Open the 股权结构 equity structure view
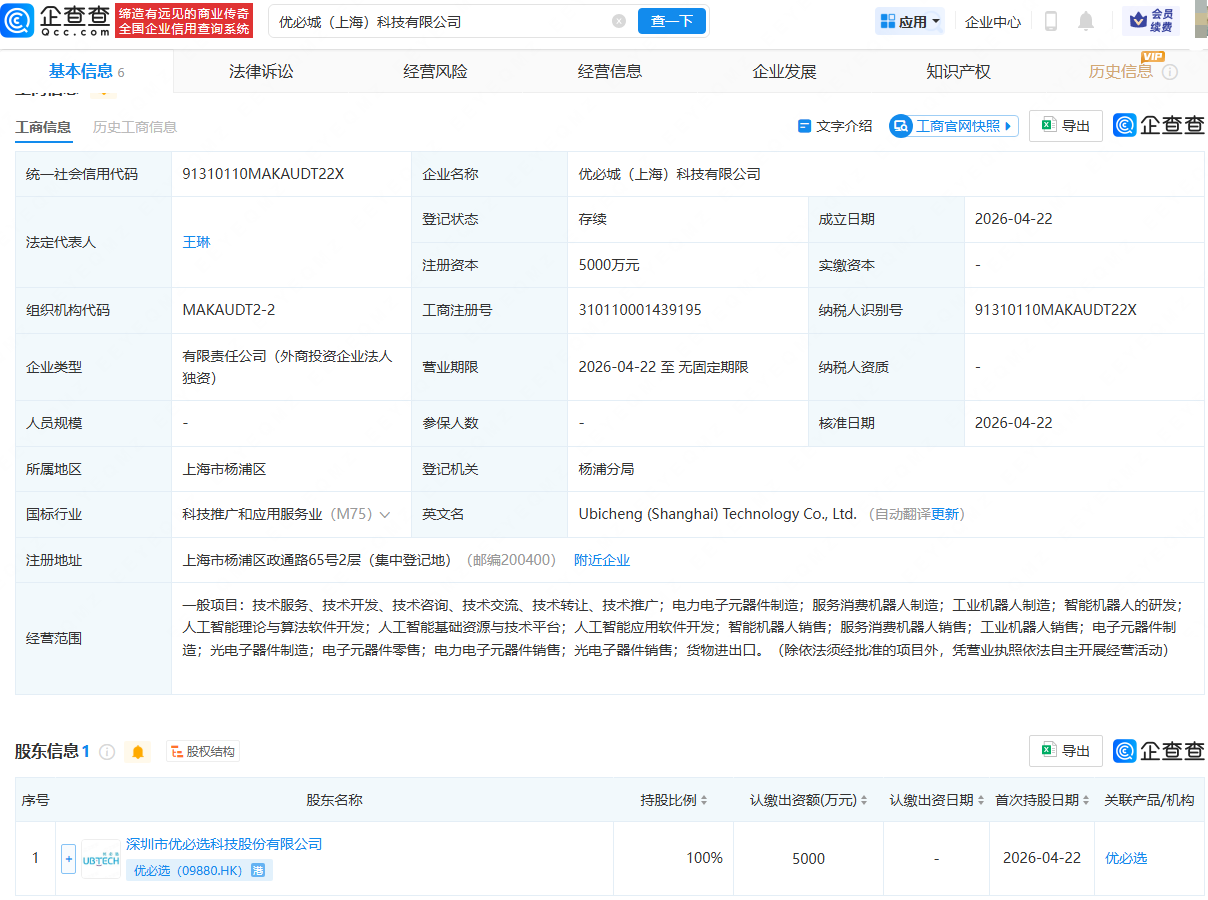This screenshot has width=1208, height=900. (202, 751)
